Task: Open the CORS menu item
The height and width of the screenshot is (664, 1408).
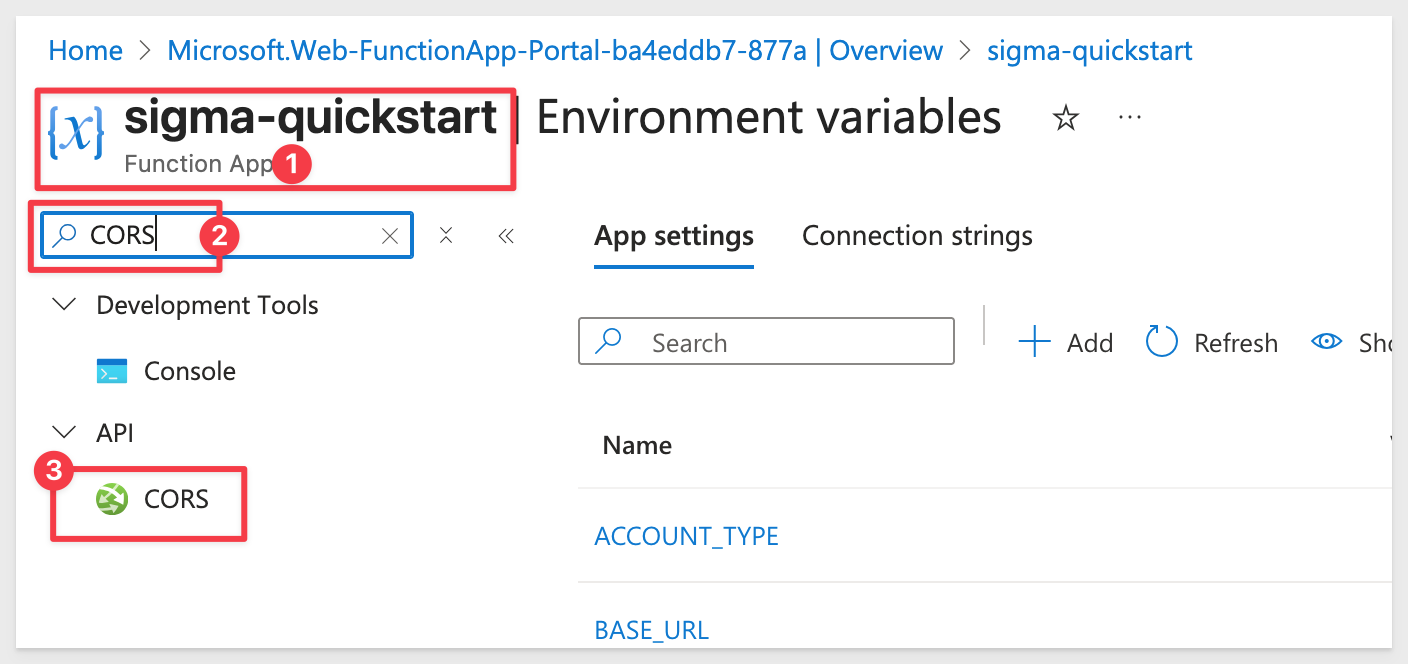Action: (x=177, y=499)
